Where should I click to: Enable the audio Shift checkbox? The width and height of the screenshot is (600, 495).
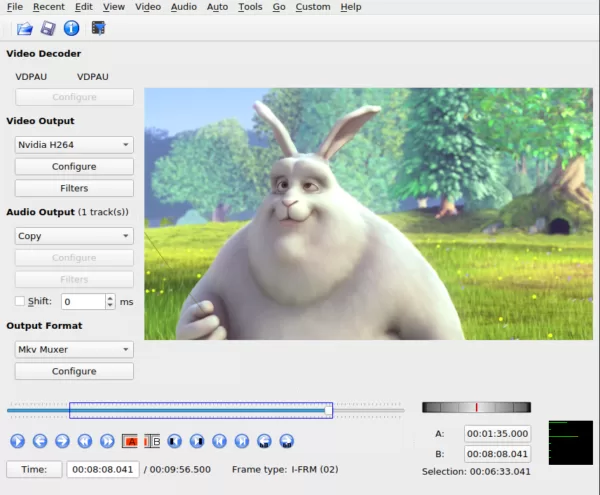[x=20, y=301]
